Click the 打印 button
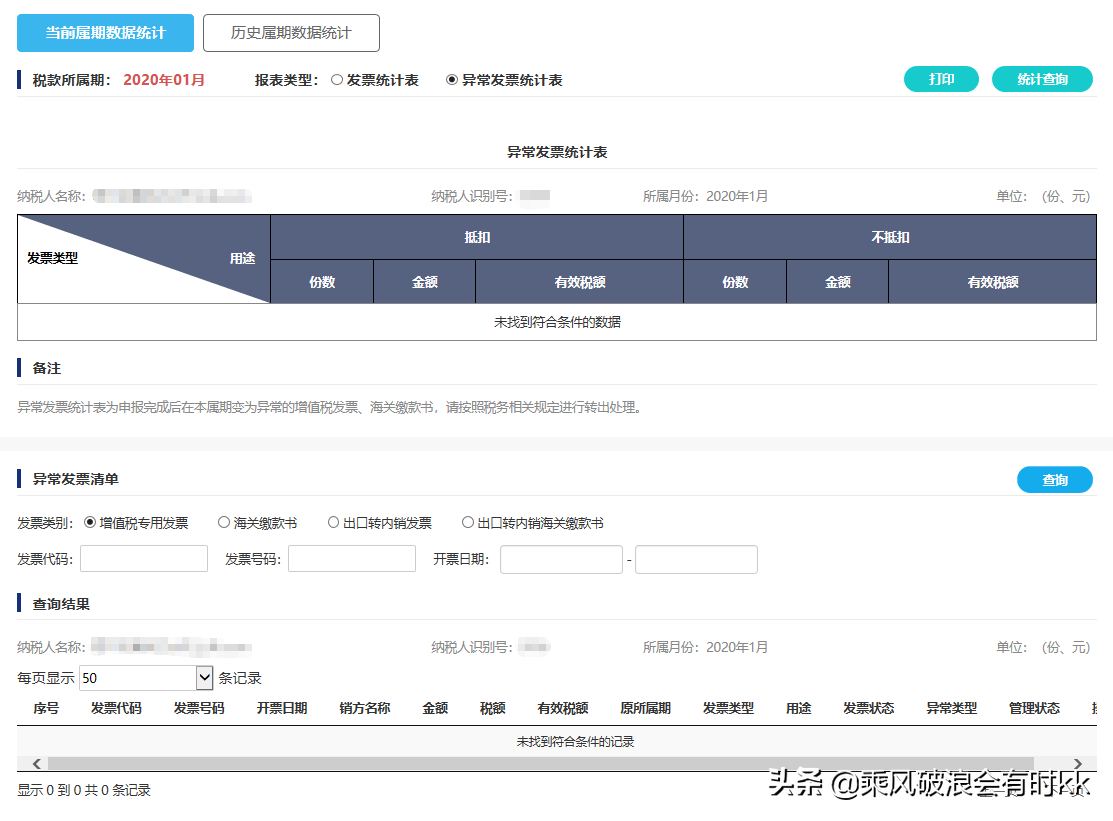 pyautogui.click(x=940, y=78)
